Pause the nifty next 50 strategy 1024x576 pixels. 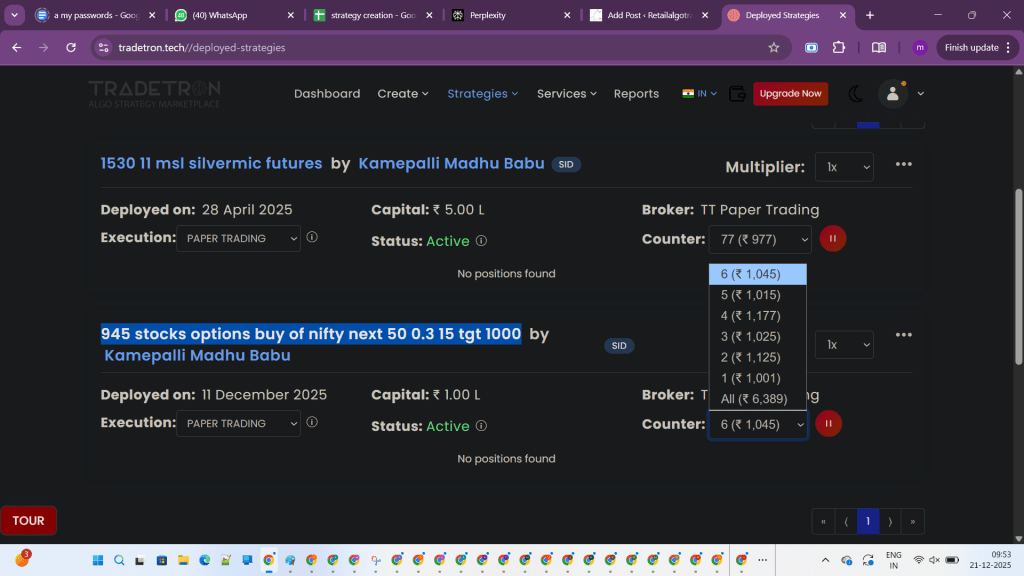[828, 424]
